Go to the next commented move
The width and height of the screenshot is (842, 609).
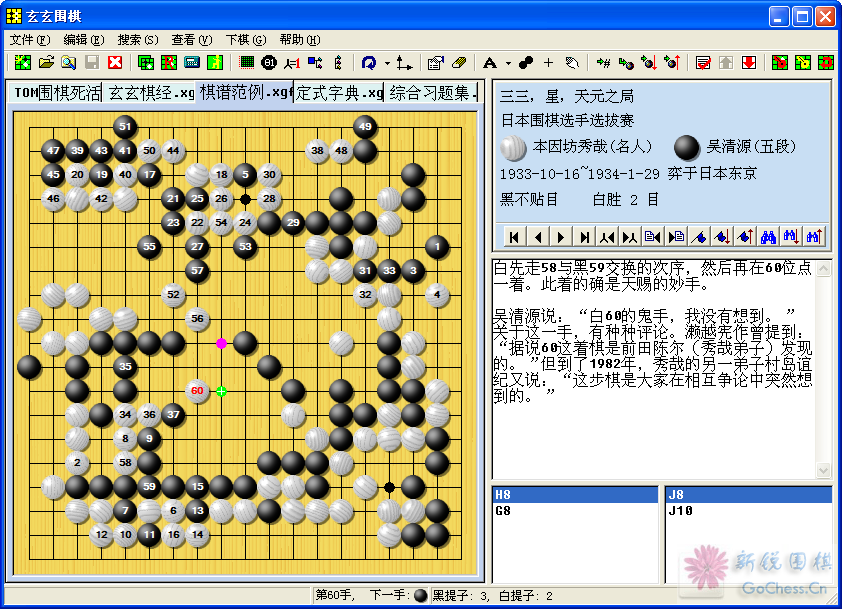[x=676, y=237]
